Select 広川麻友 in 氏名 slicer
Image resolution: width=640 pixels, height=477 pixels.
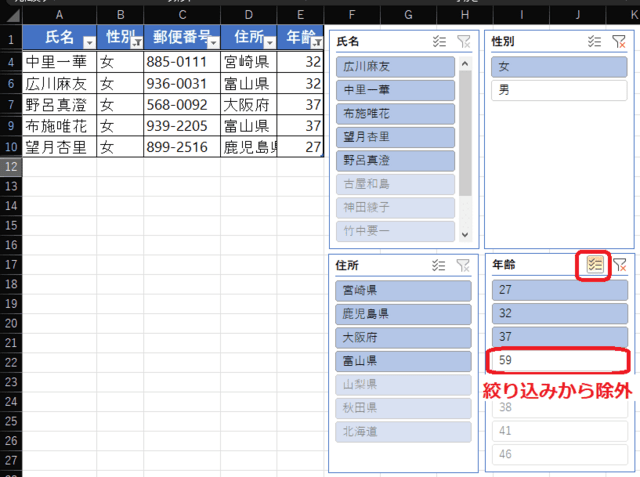[x=397, y=66]
